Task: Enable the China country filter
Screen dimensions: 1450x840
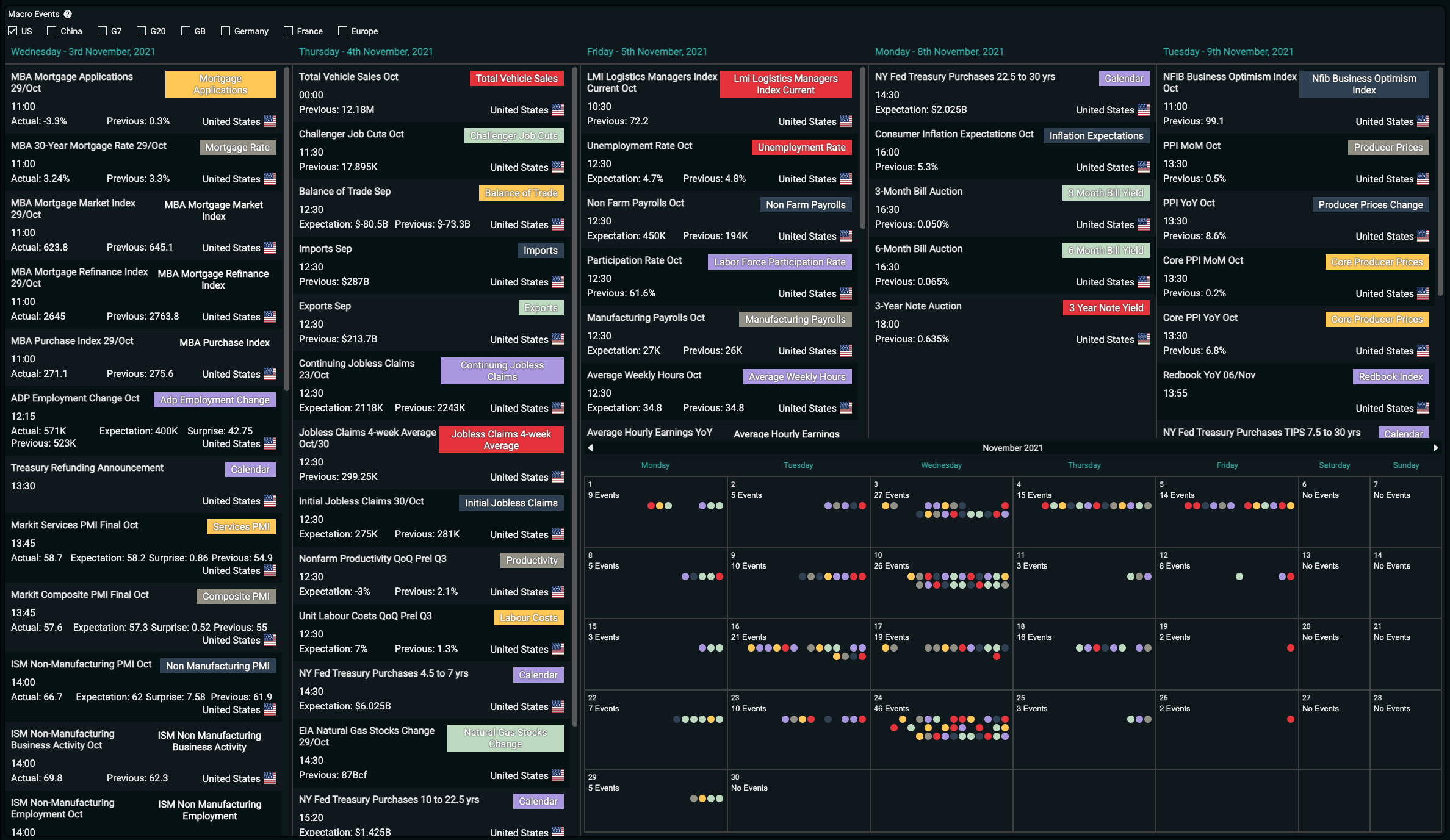Action: (52, 31)
